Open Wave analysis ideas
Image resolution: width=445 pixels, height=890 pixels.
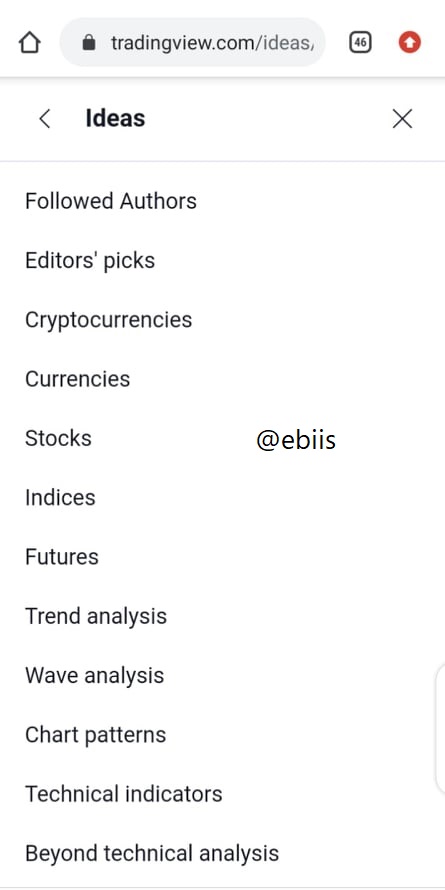point(94,675)
